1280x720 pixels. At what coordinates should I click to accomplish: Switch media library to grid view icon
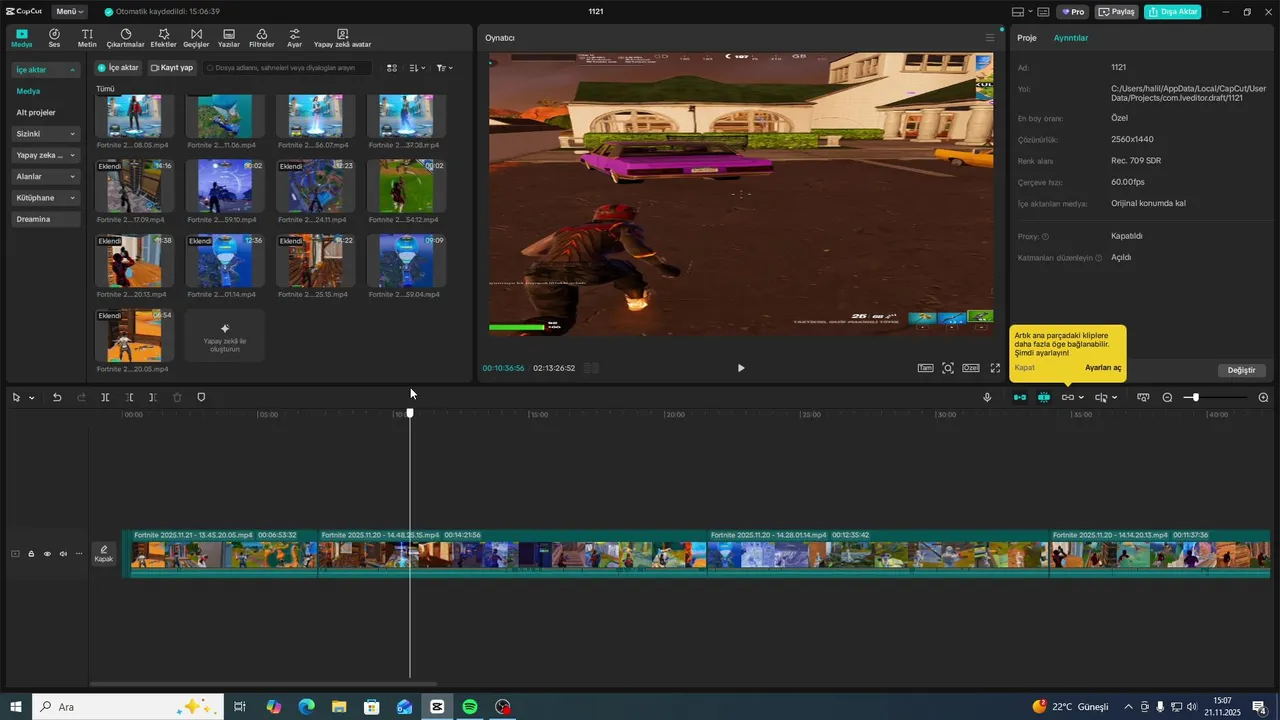click(x=392, y=68)
